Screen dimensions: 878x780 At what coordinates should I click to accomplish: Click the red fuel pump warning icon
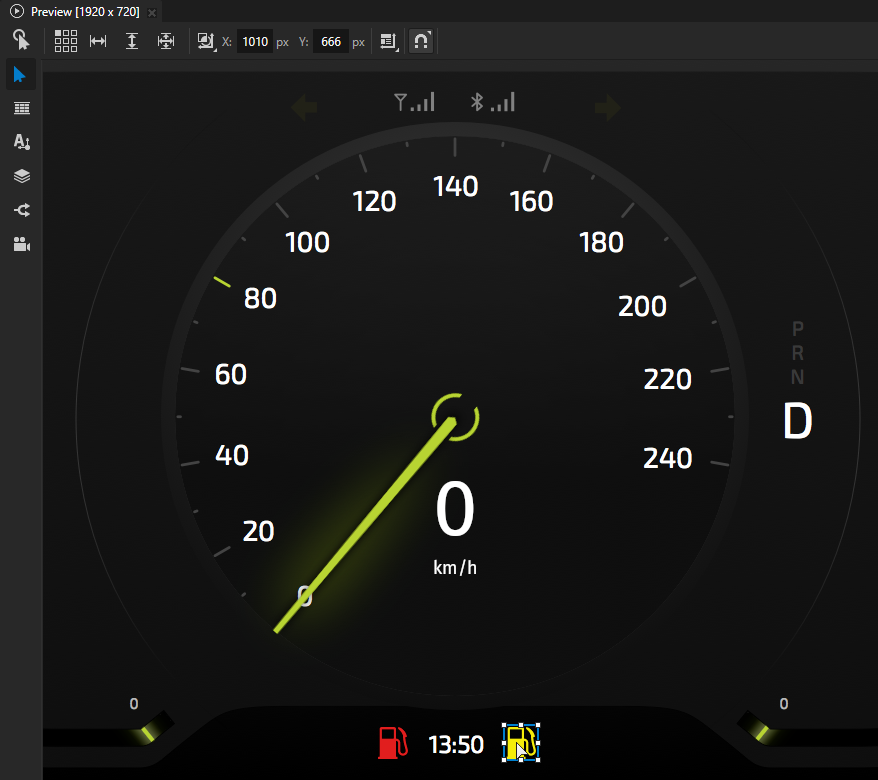392,743
